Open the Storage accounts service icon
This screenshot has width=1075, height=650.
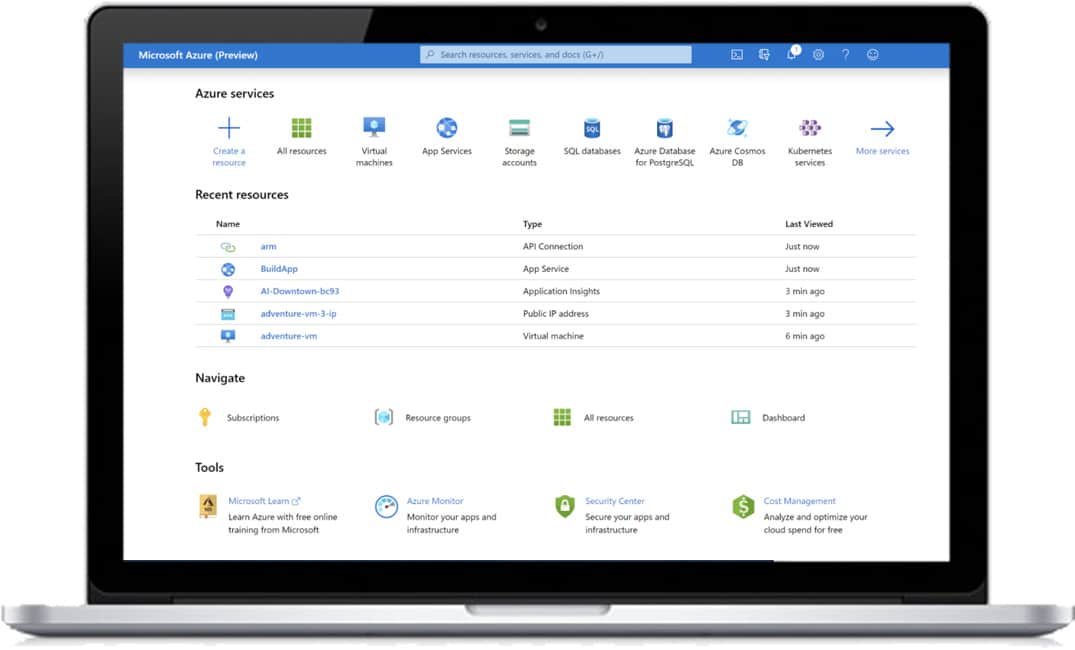[520, 128]
